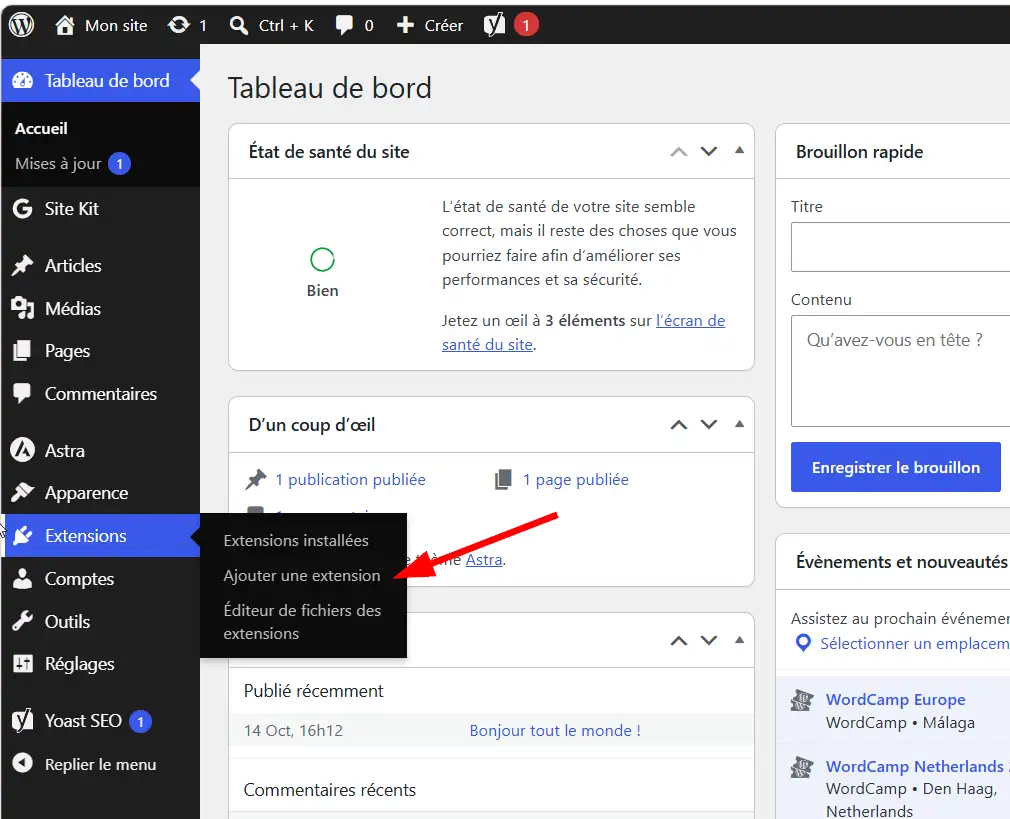The image size is (1010, 819).
Task: Move the activity panel up with its arrow
Action: [x=679, y=641]
